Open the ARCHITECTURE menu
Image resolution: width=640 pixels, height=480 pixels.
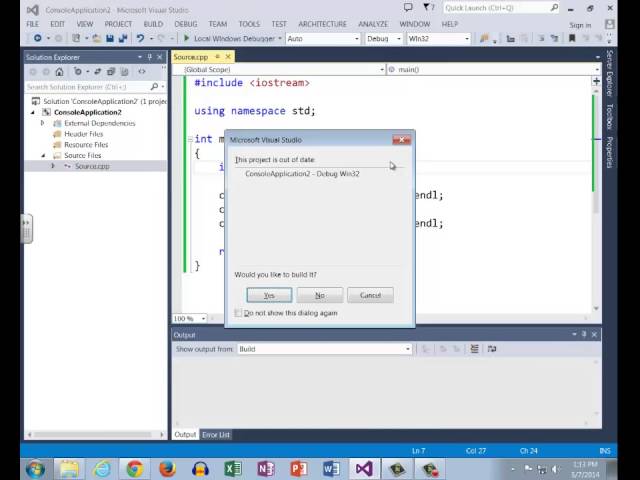tap(322, 24)
